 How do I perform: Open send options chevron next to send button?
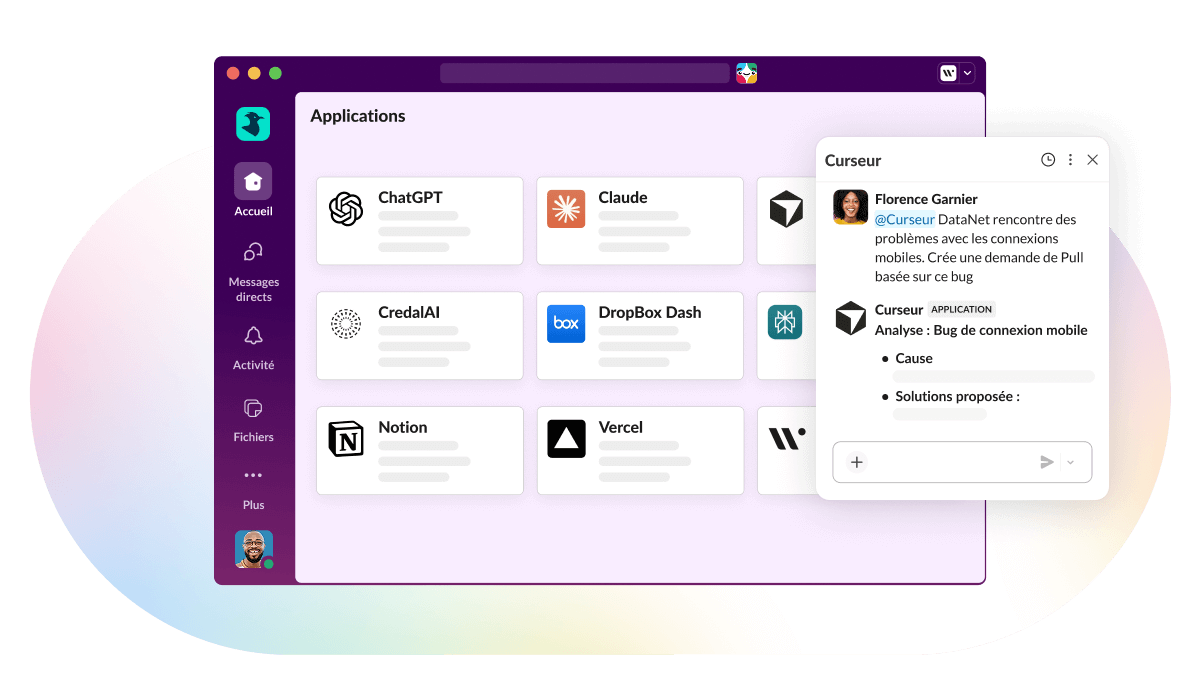click(1070, 462)
